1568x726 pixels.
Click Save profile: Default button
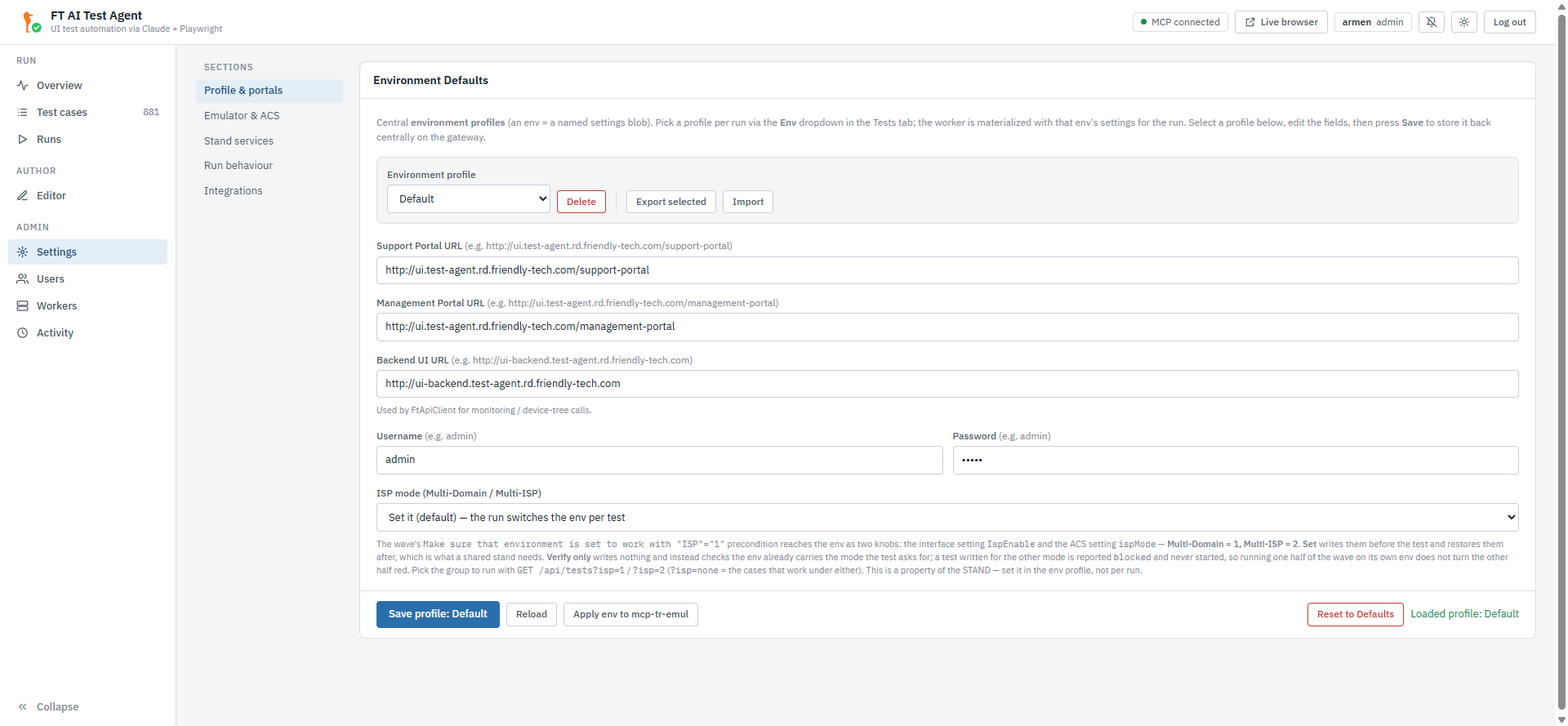point(438,614)
